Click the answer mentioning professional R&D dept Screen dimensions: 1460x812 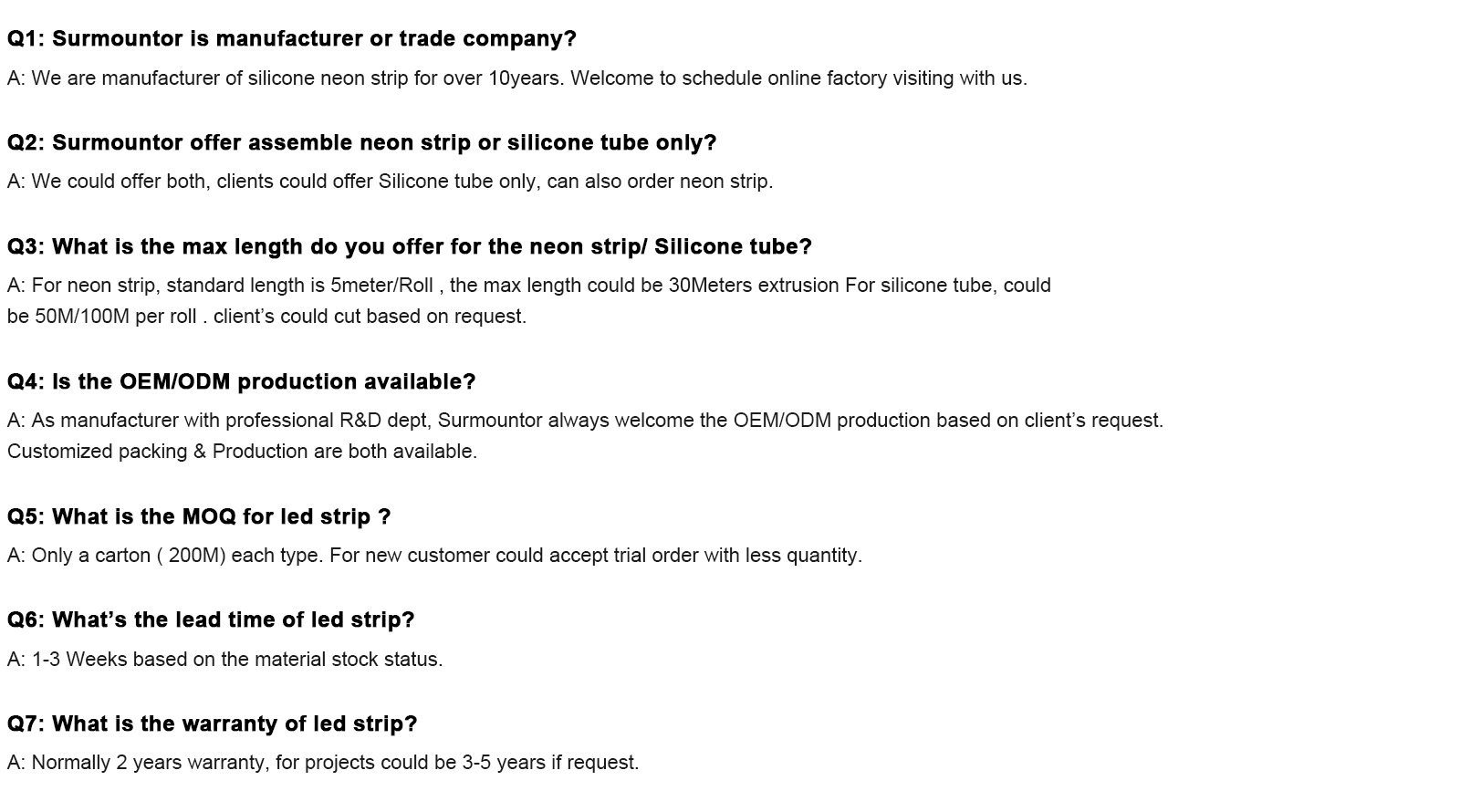pos(586,421)
